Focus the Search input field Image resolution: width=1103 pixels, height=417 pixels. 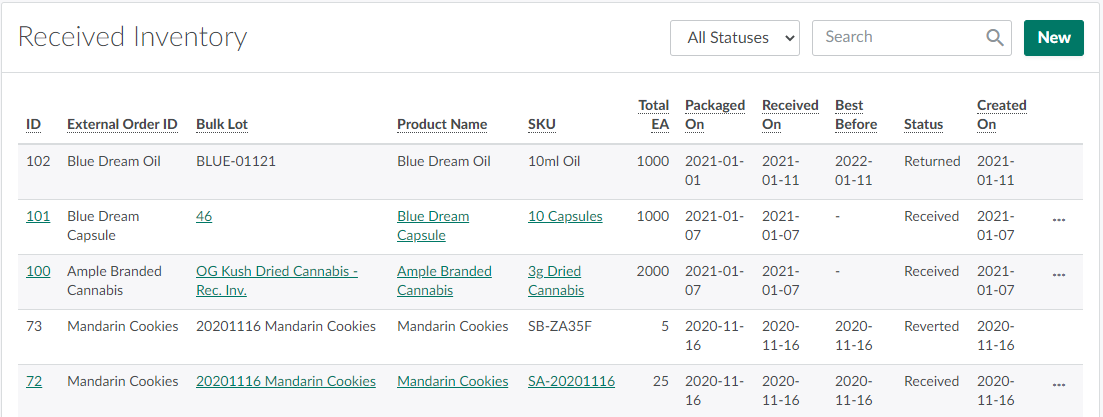pos(898,38)
